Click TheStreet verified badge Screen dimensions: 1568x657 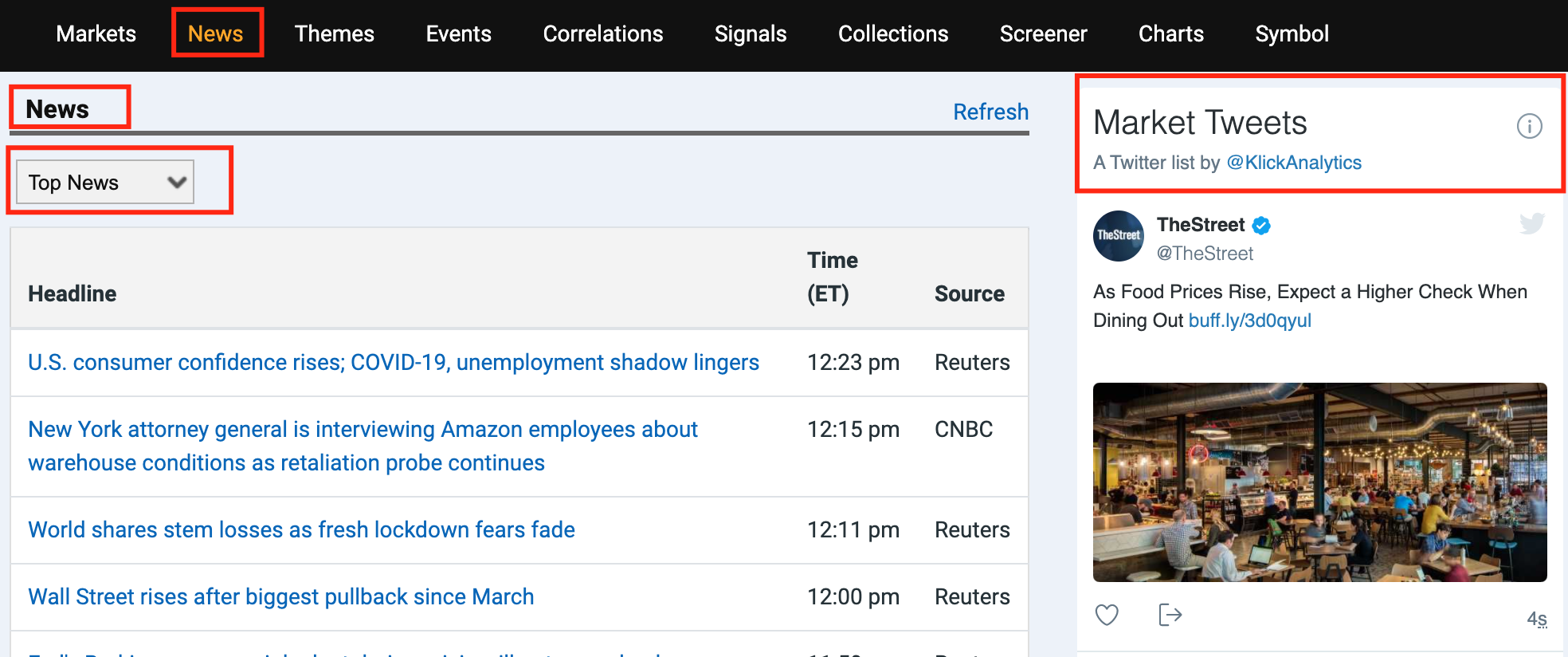[x=1261, y=226]
